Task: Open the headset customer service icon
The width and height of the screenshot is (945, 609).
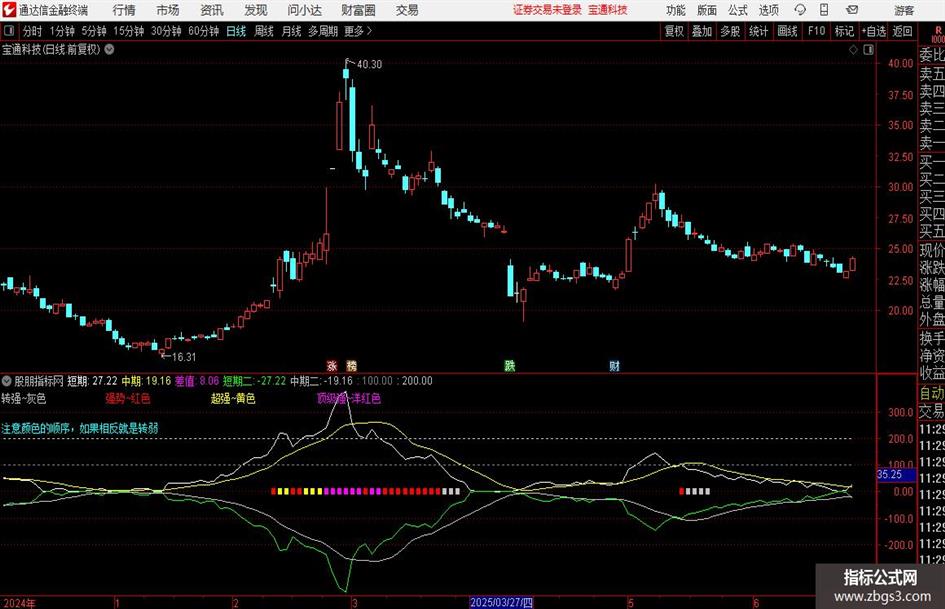Action: coord(800,10)
